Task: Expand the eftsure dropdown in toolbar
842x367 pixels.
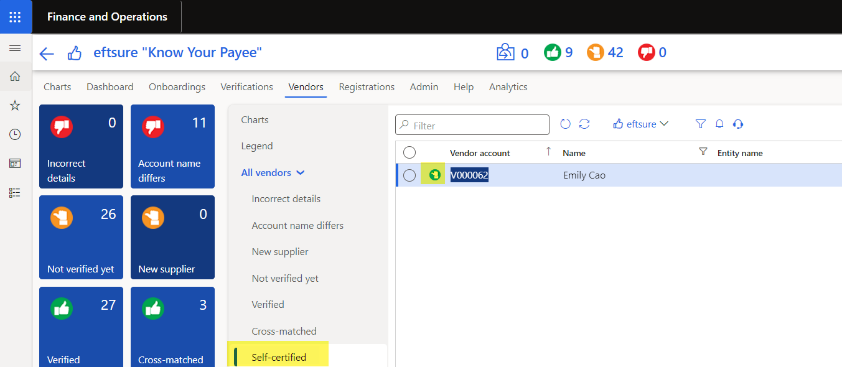Action: (641, 124)
